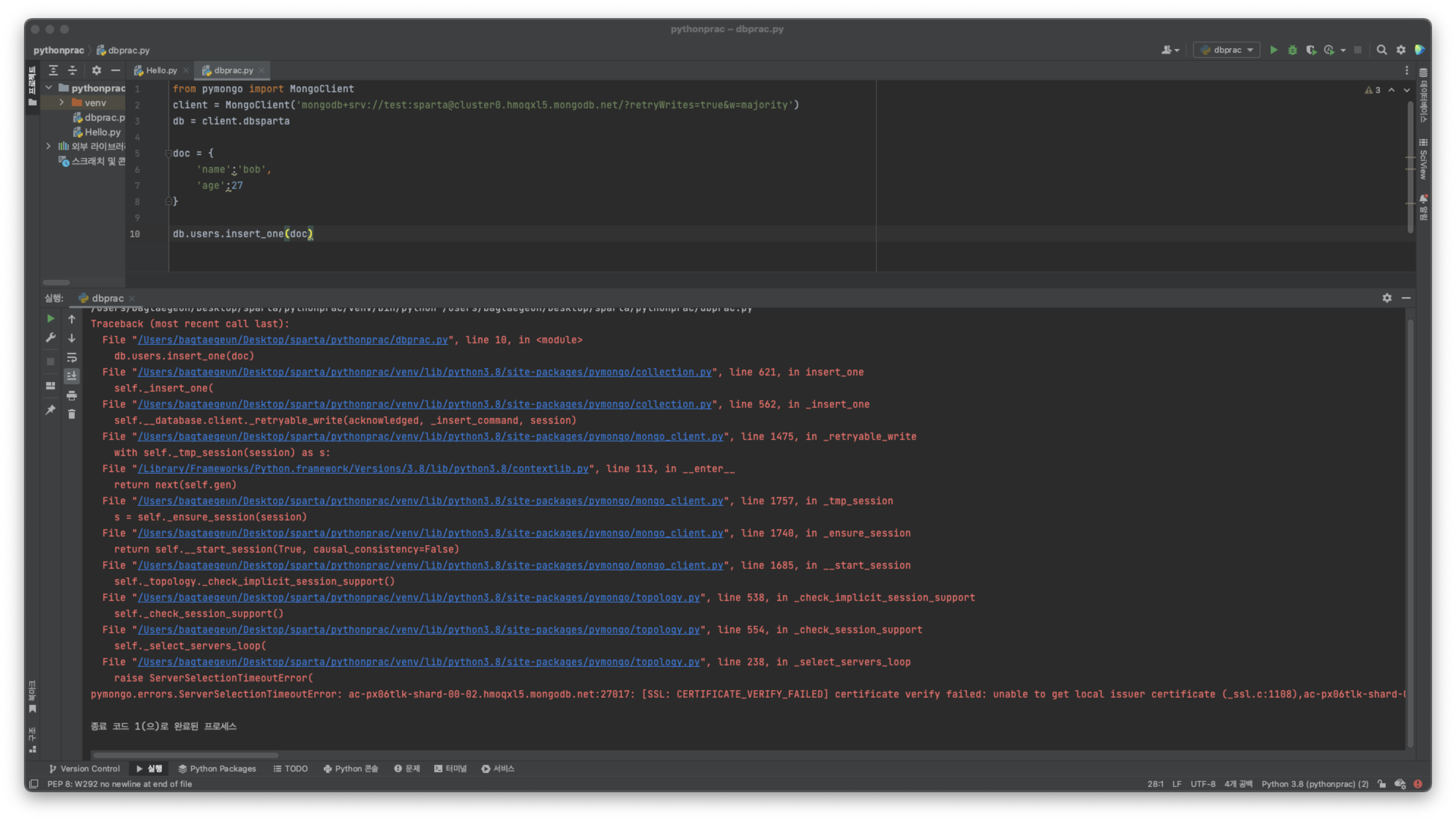Open the Version Control tool window tab
Image resolution: width=1456 pixels, height=822 pixels.
click(x=84, y=768)
